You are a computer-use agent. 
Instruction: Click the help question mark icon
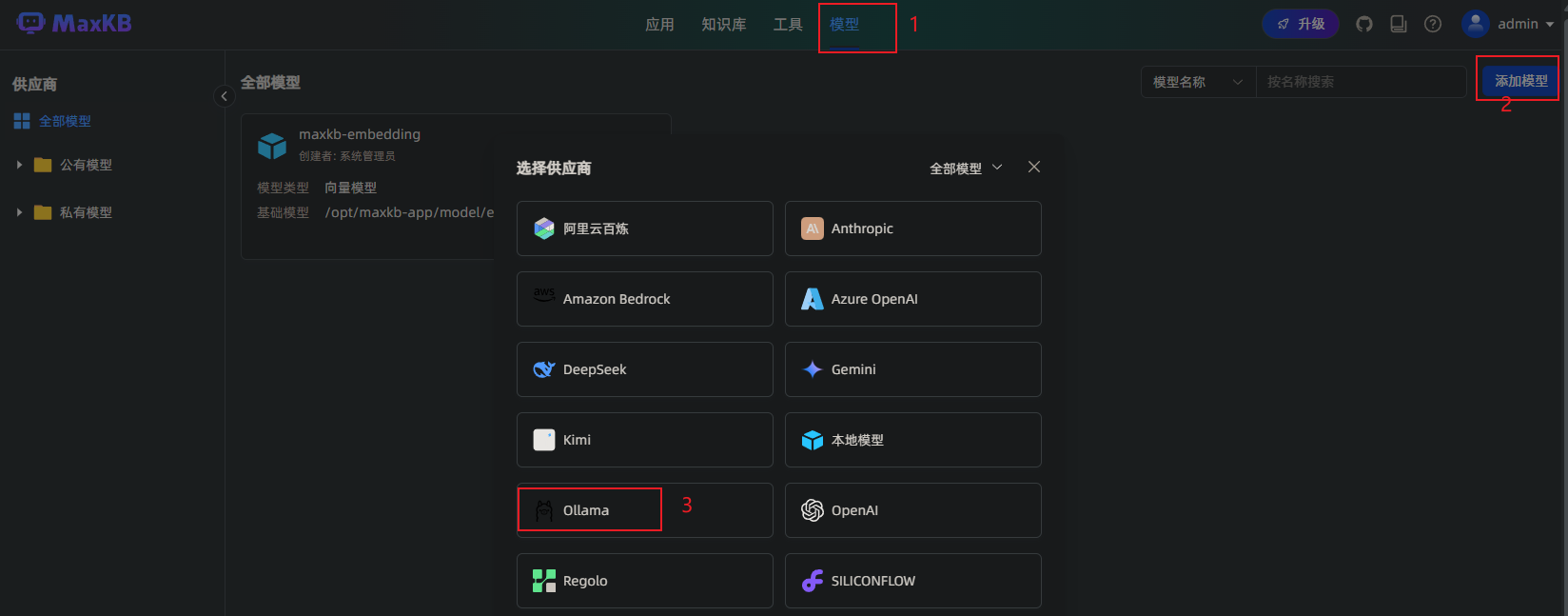tap(1433, 24)
